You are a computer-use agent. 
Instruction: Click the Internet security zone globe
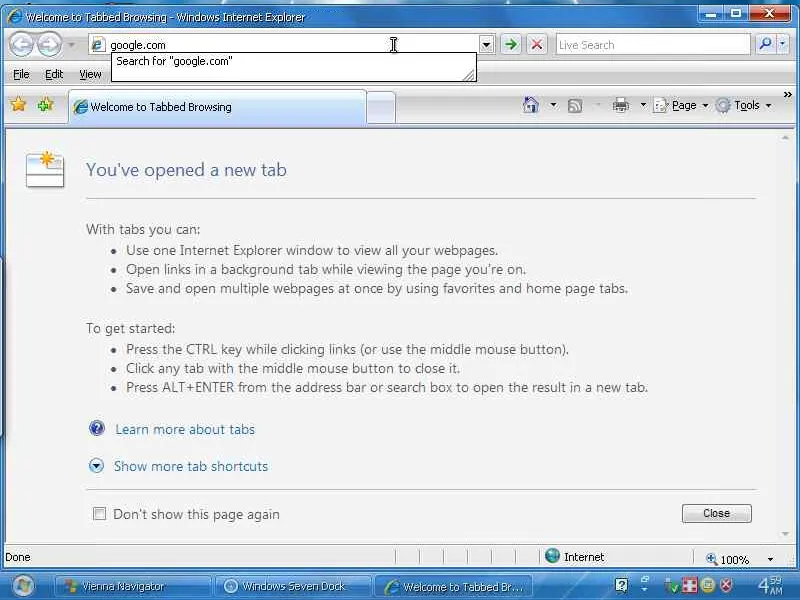(552, 556)
